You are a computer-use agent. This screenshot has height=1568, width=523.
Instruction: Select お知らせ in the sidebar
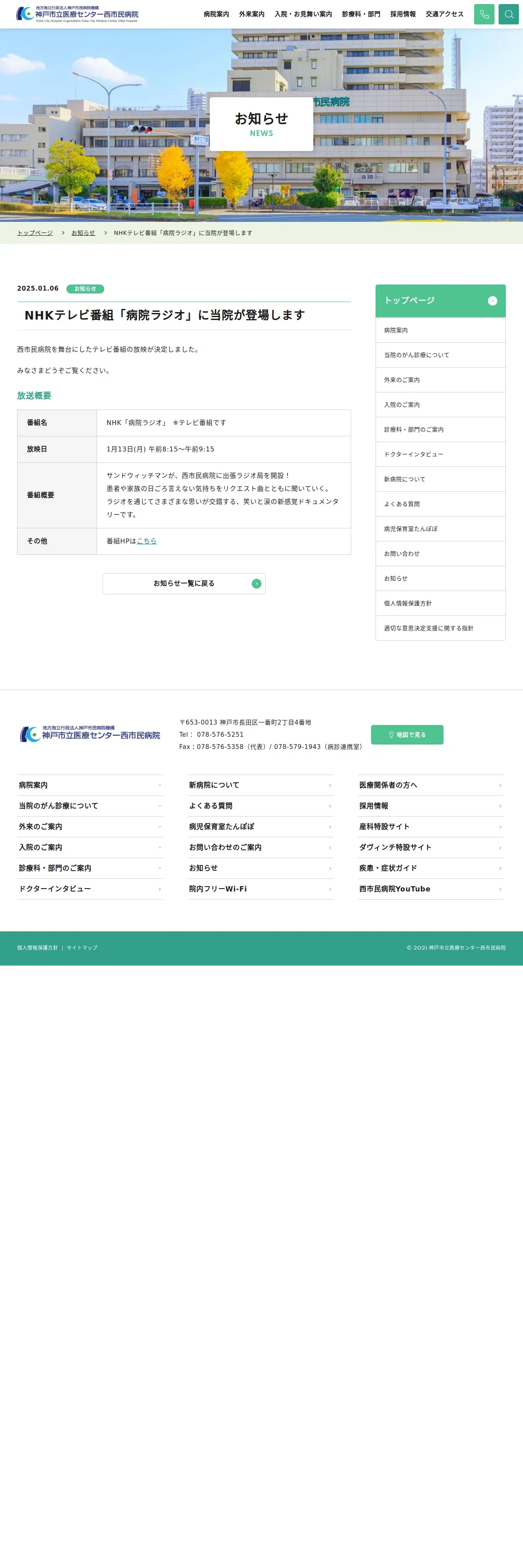[440, 579]
